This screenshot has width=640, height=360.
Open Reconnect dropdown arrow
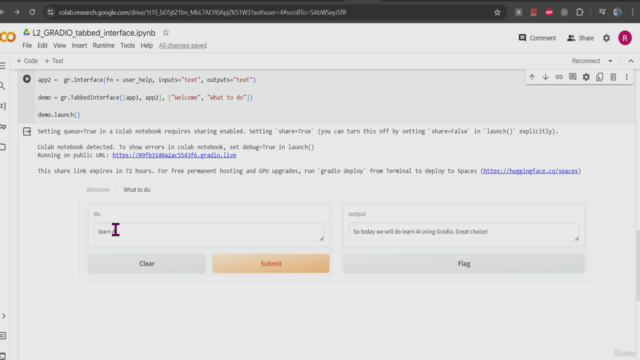[x=610, y=61]
